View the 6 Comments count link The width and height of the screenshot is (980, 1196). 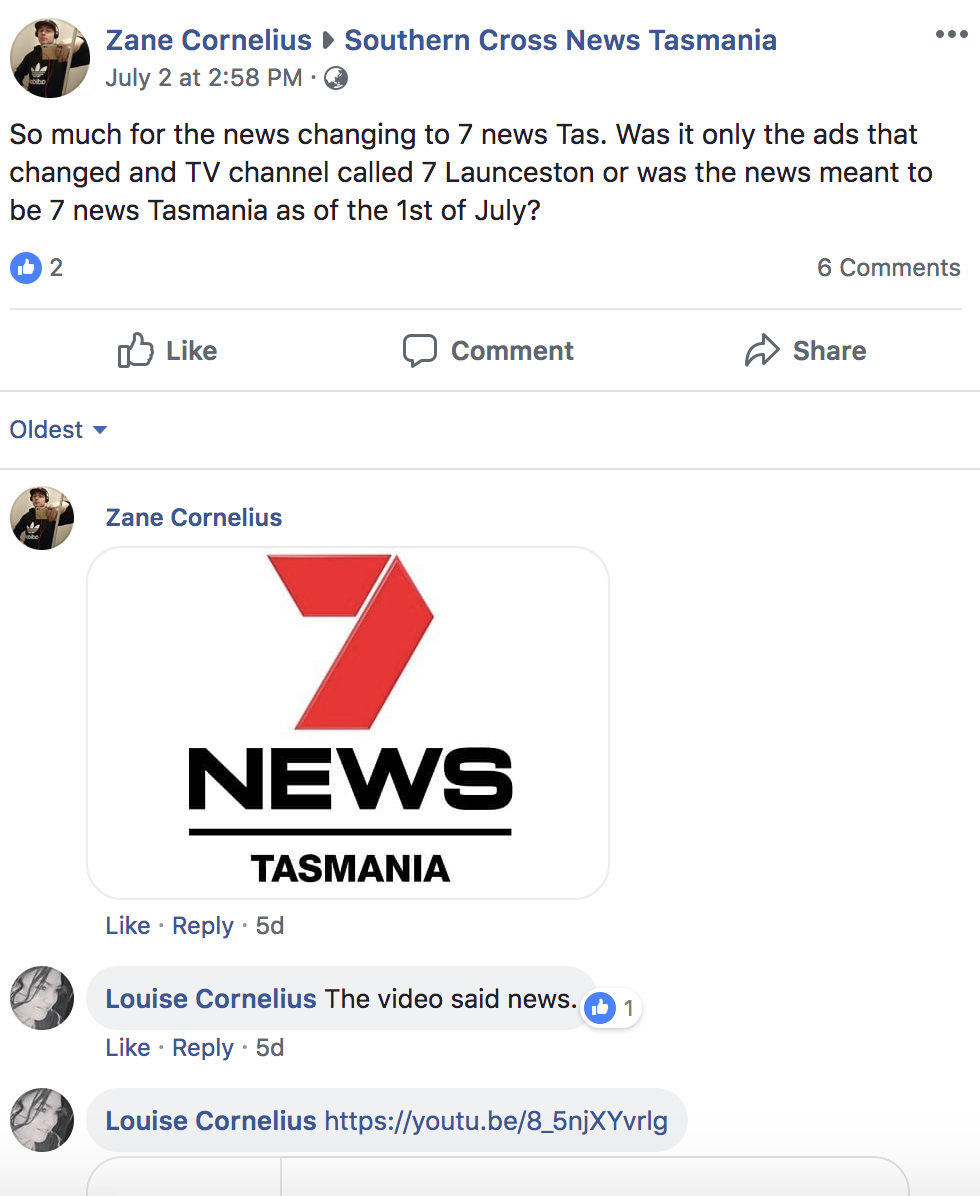(x=888, y=268)
